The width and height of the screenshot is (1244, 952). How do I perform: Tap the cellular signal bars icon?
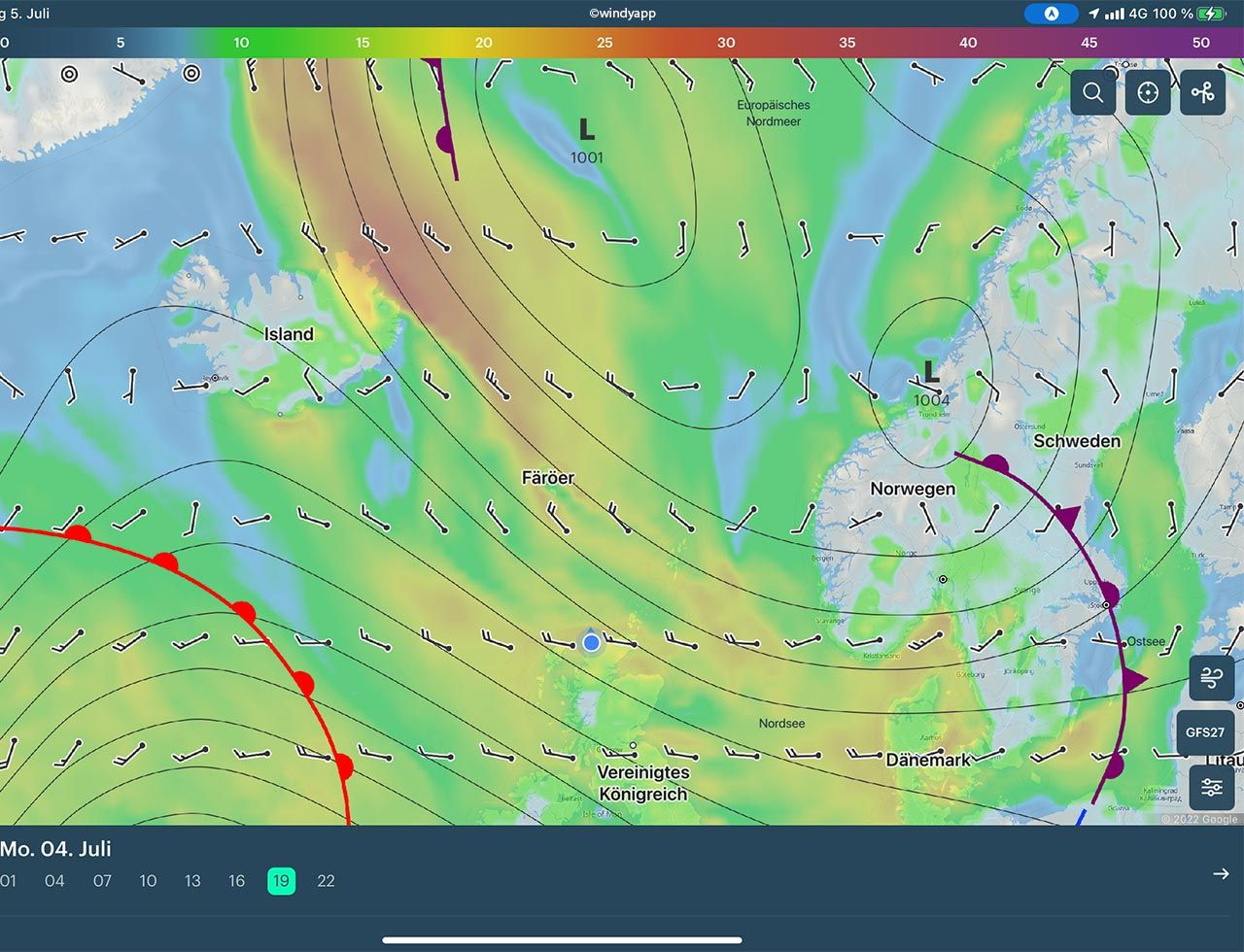pos(1115,14)
